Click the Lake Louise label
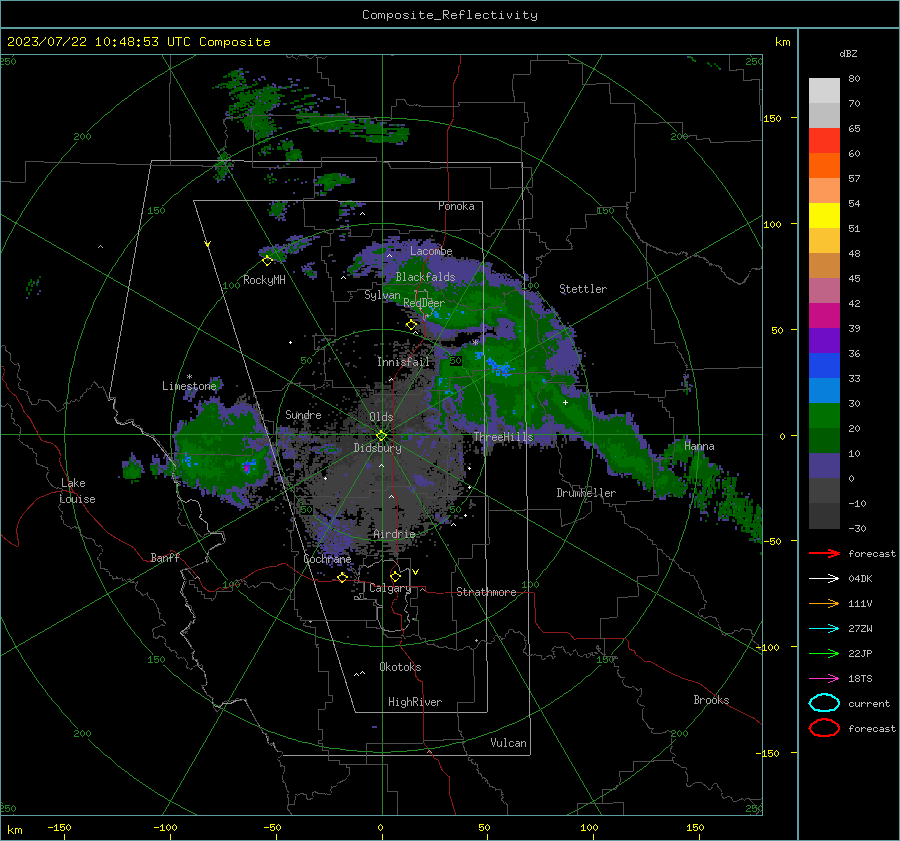Image resolution: width=900 pixels, height=841 pixels. 77,491
